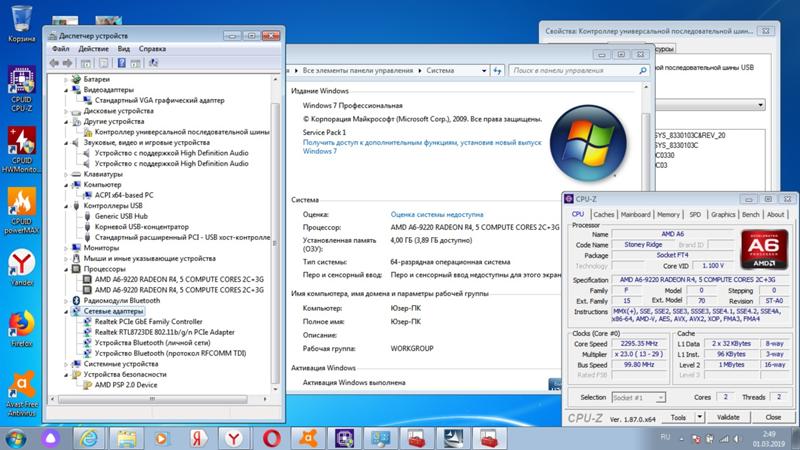
Task: Click the 'Оценка системы недоступна' link
Action: pos(437,214)
